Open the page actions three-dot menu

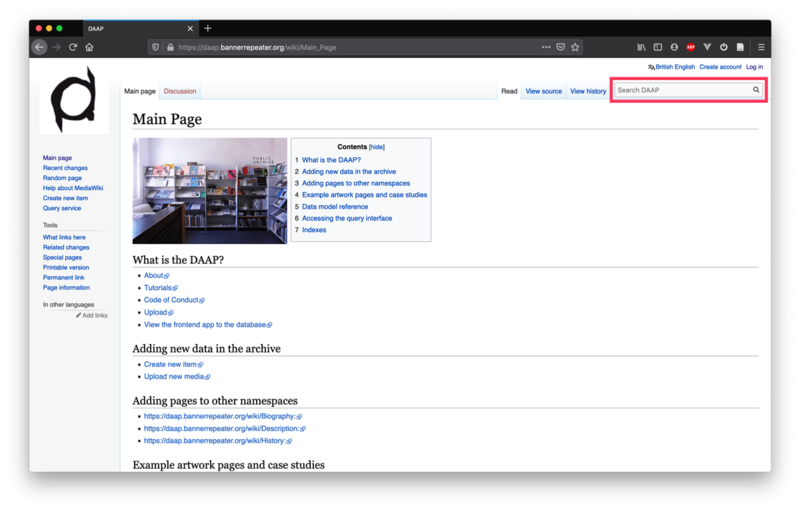(x=545, y=47)
